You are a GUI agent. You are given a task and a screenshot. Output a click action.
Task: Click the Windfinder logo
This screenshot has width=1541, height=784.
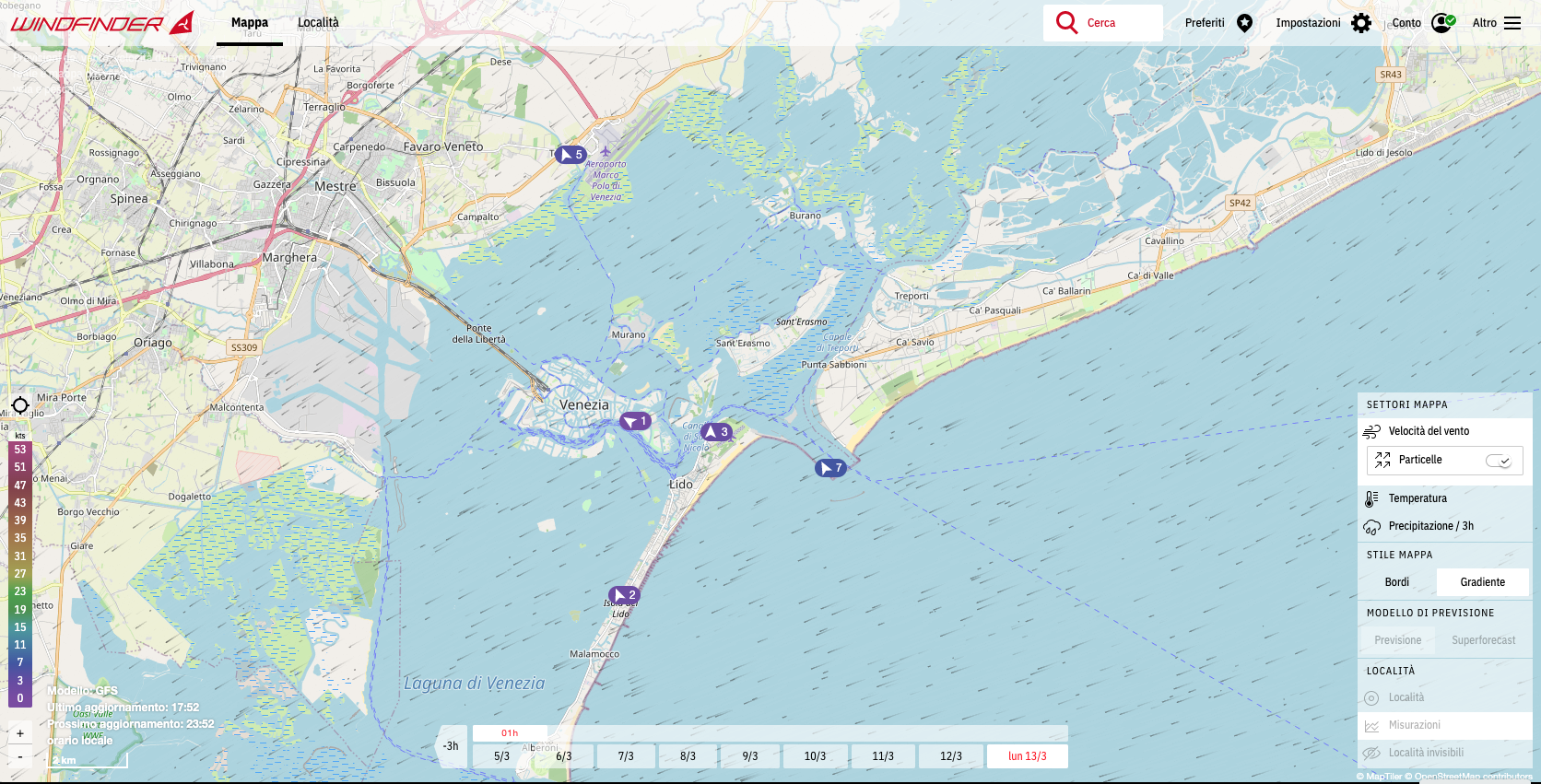click(x=101, y=23)
